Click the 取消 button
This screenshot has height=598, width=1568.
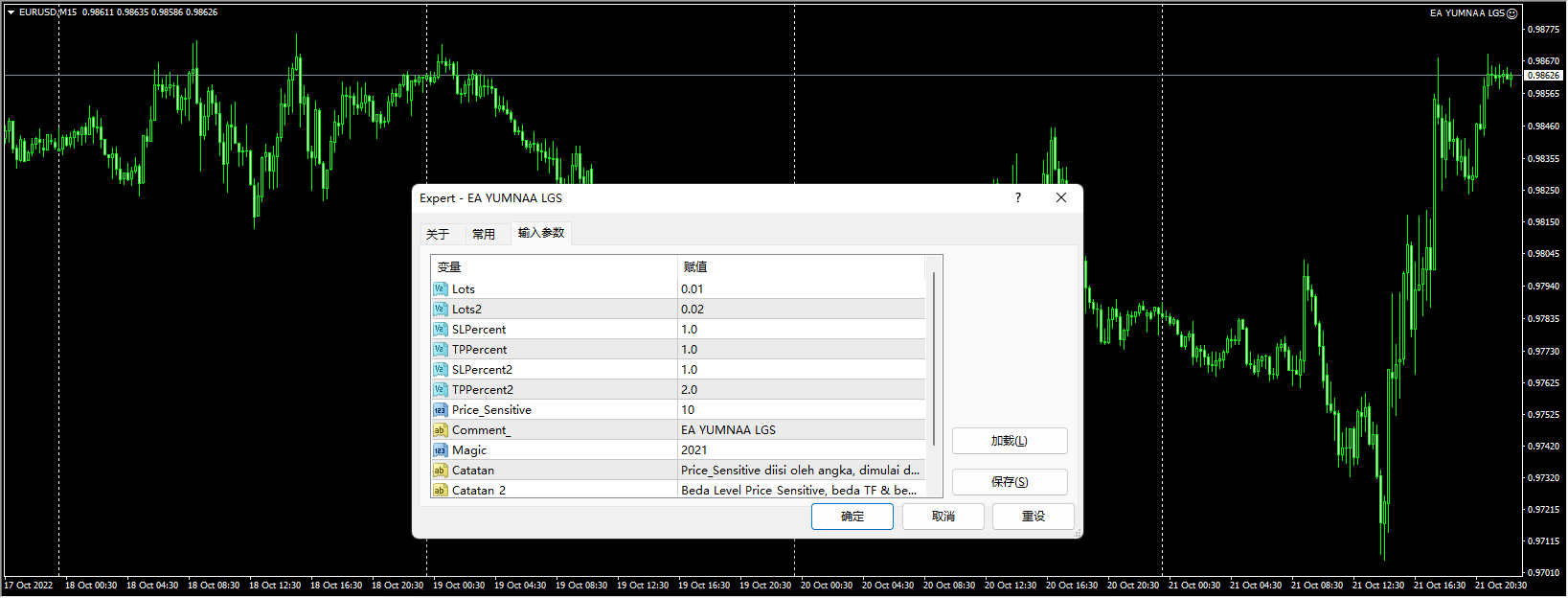click(943, 517)
